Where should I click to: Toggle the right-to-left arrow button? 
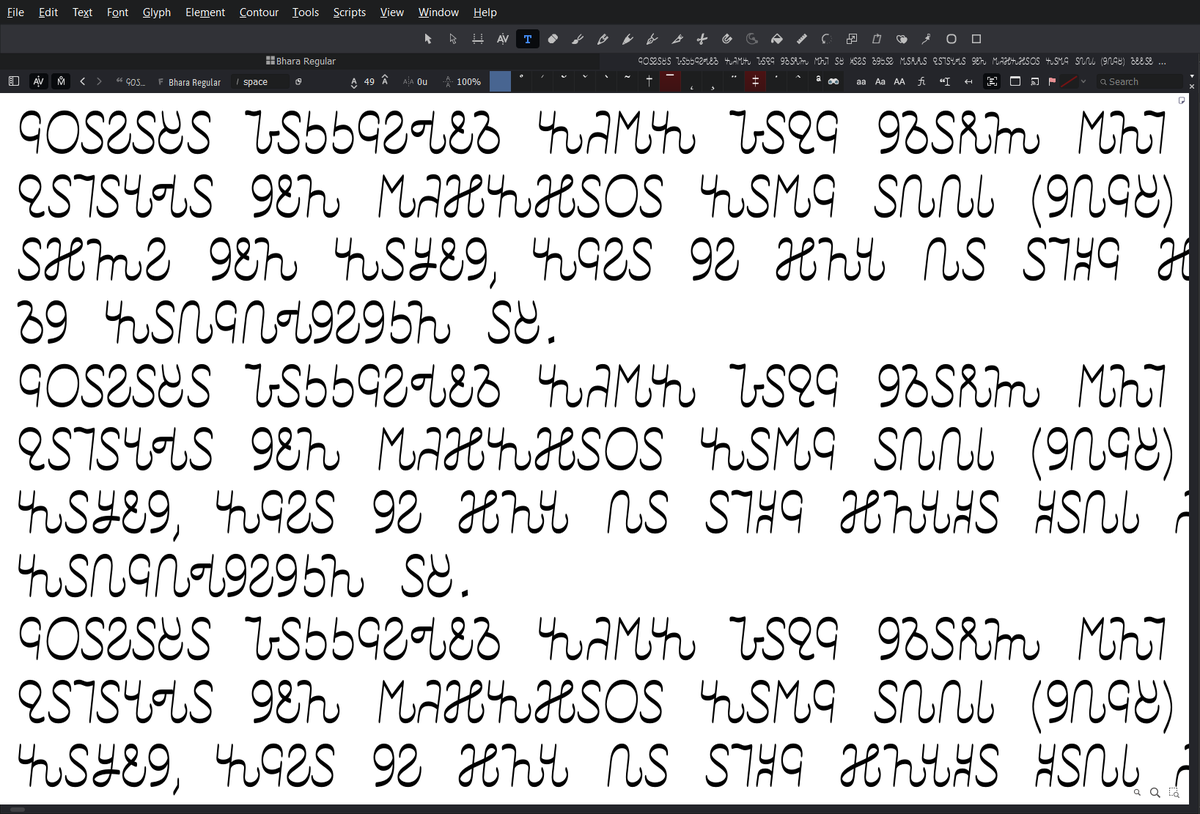968,81
